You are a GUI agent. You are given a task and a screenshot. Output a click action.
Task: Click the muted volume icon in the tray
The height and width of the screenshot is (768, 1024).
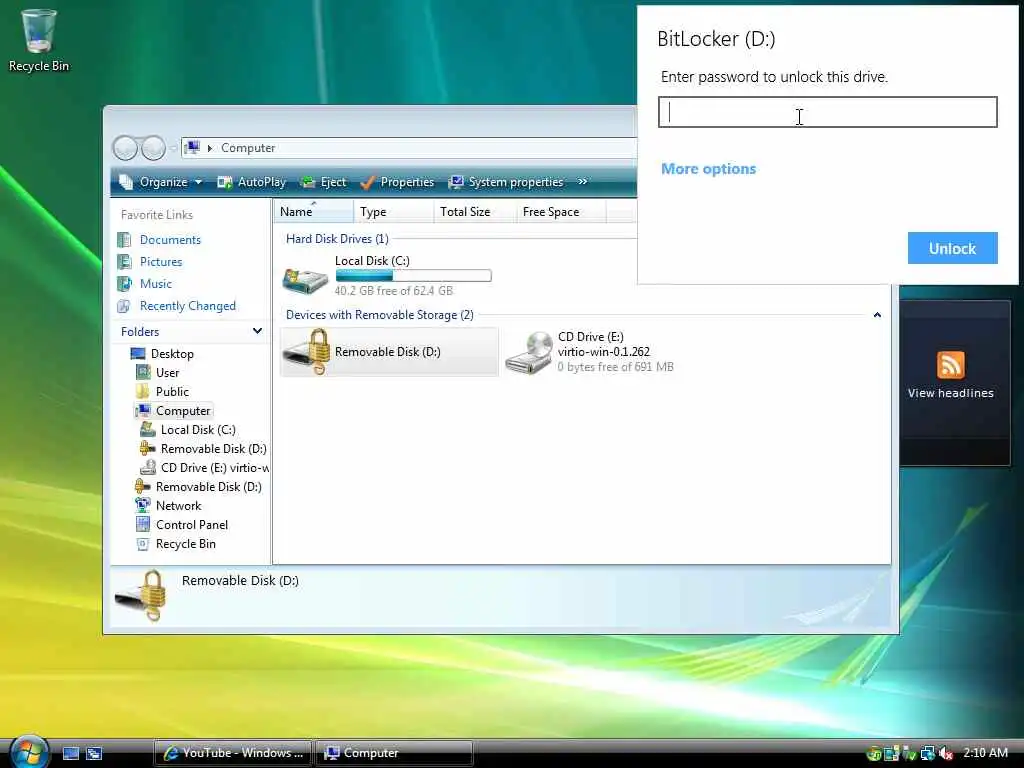(x=945, y=753)
